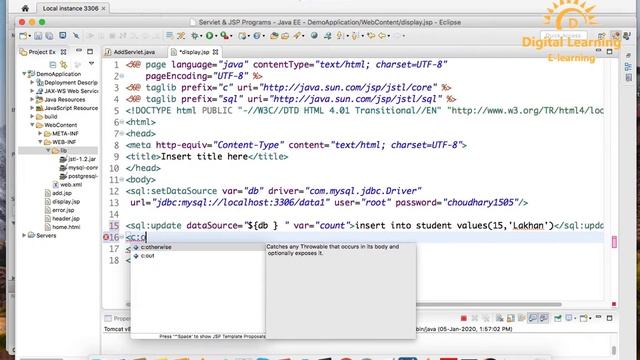Click the Search flashlight toolbar icon
The height and width of the screenshot is (360, 640).
[297, 36]
